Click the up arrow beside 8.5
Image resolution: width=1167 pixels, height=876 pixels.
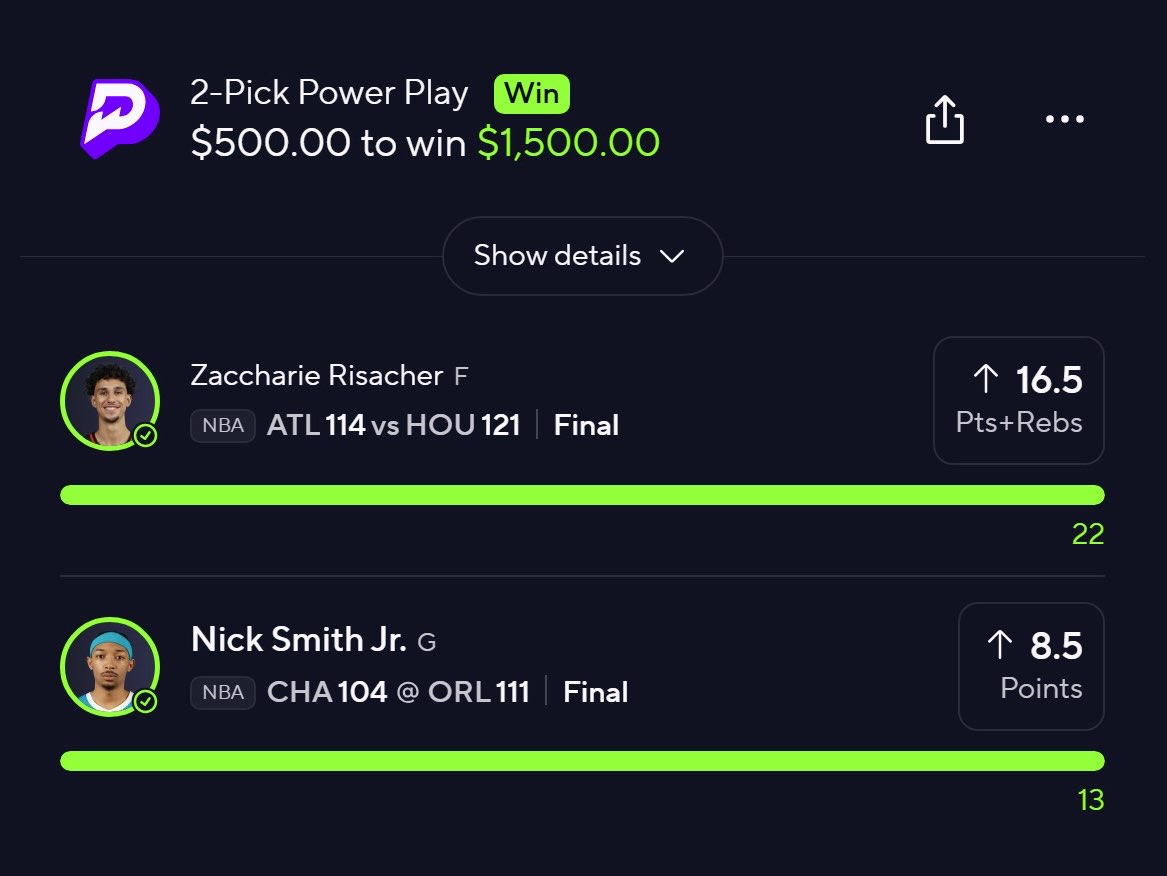(x=1000, y=645)
